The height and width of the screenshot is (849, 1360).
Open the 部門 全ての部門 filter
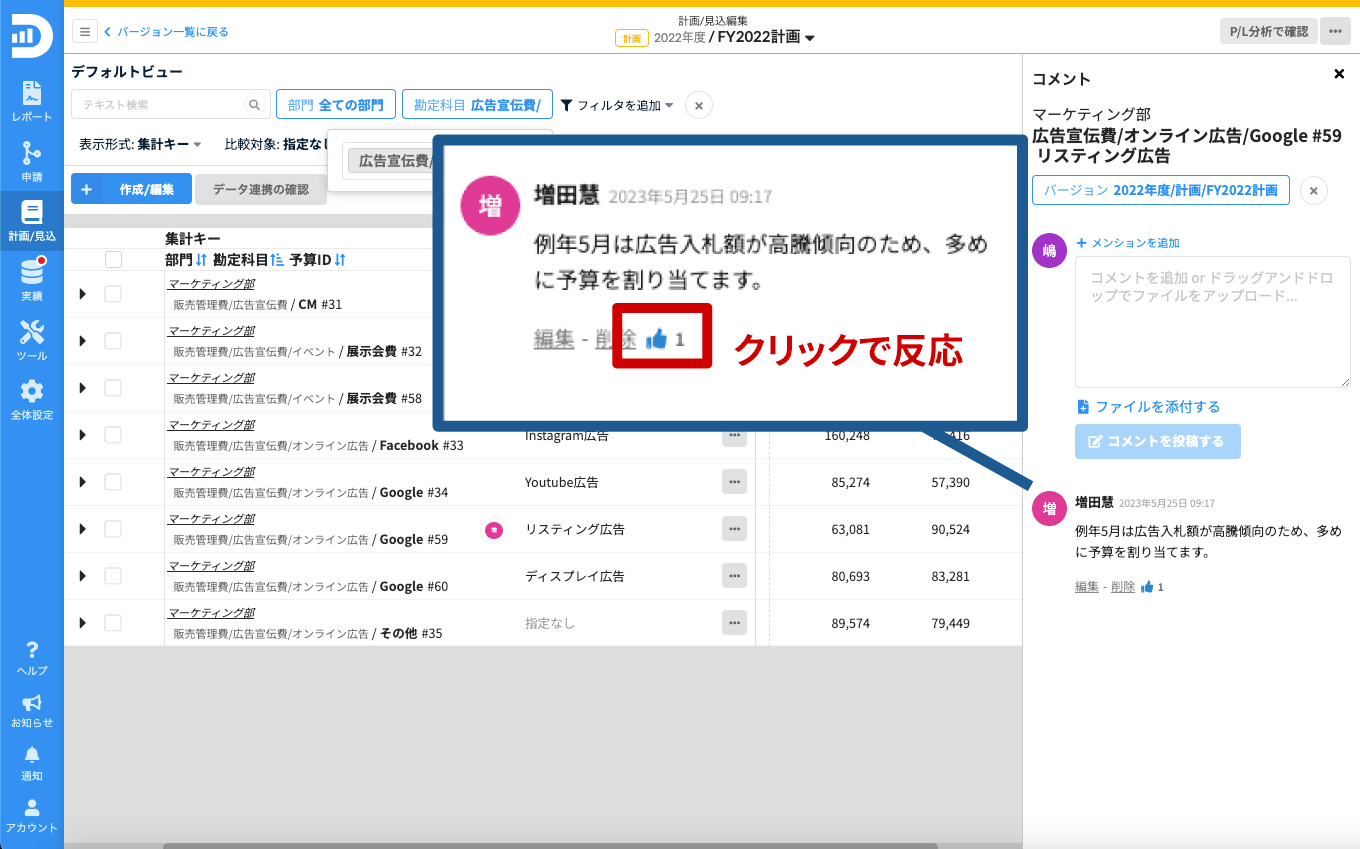click(x=336, y=104)
